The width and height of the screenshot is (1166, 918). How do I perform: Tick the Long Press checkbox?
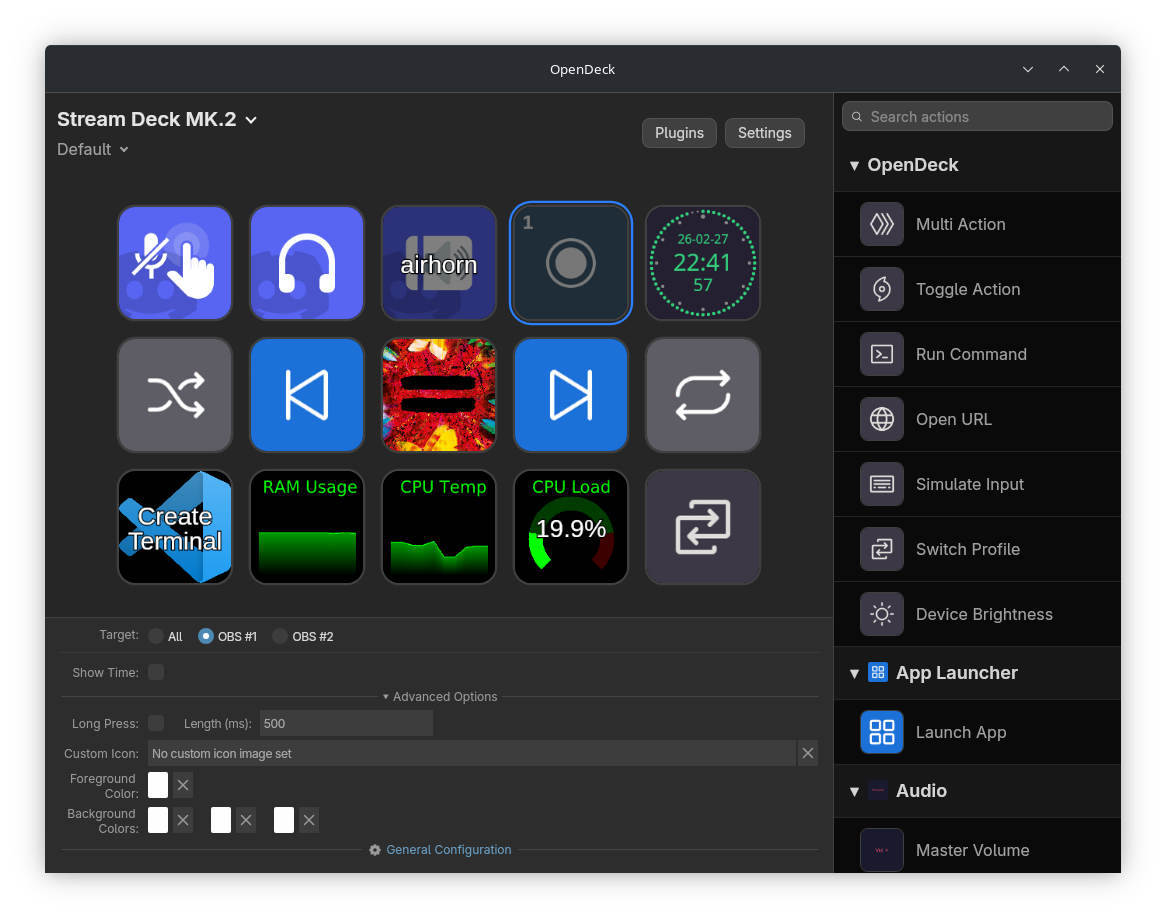[156, 723]
